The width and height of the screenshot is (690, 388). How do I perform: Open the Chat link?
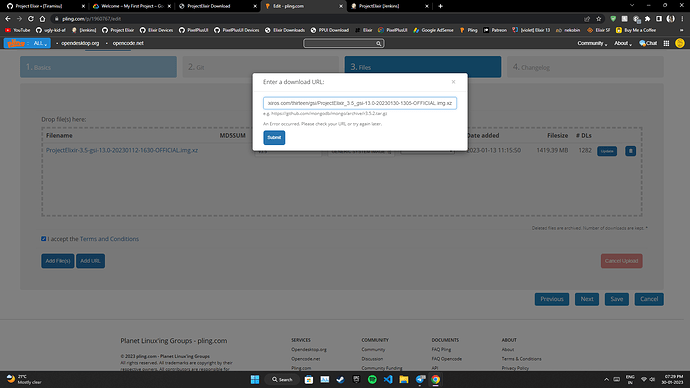click(x=648, y=43)
